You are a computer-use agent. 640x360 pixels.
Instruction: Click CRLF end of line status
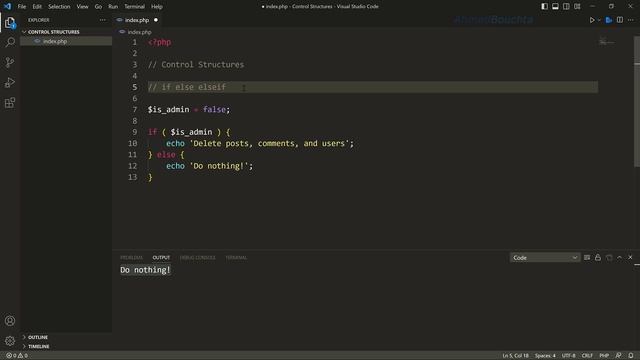[587, 356]
